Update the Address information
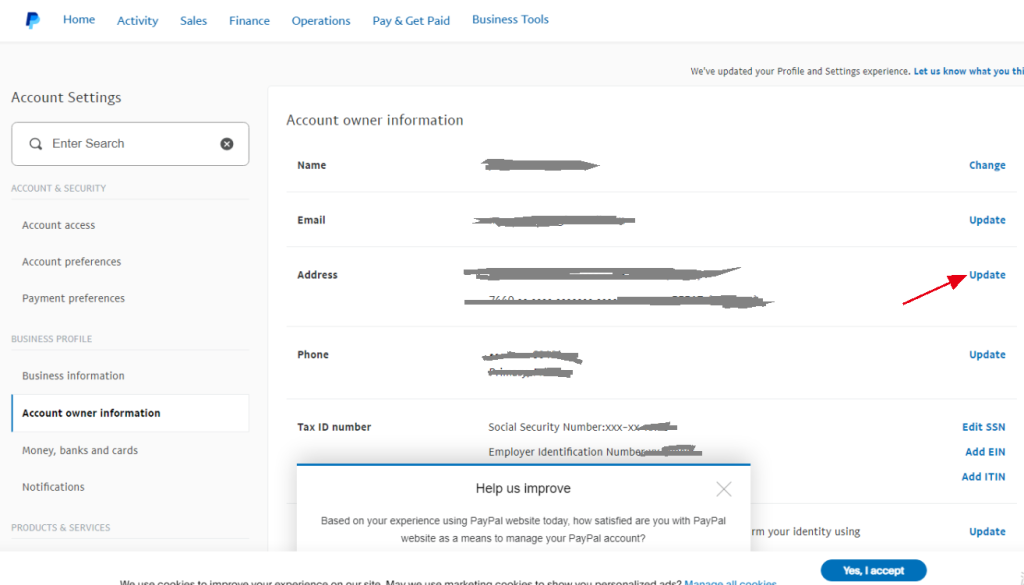The image size is (1024, 585). (986, 275)
